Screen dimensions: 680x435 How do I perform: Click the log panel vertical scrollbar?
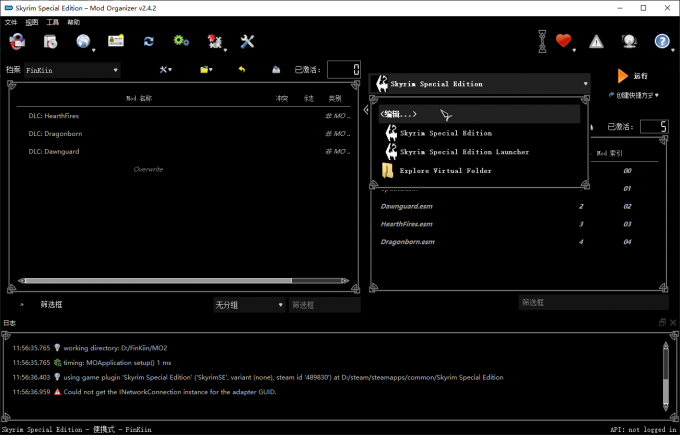[666, 376]
